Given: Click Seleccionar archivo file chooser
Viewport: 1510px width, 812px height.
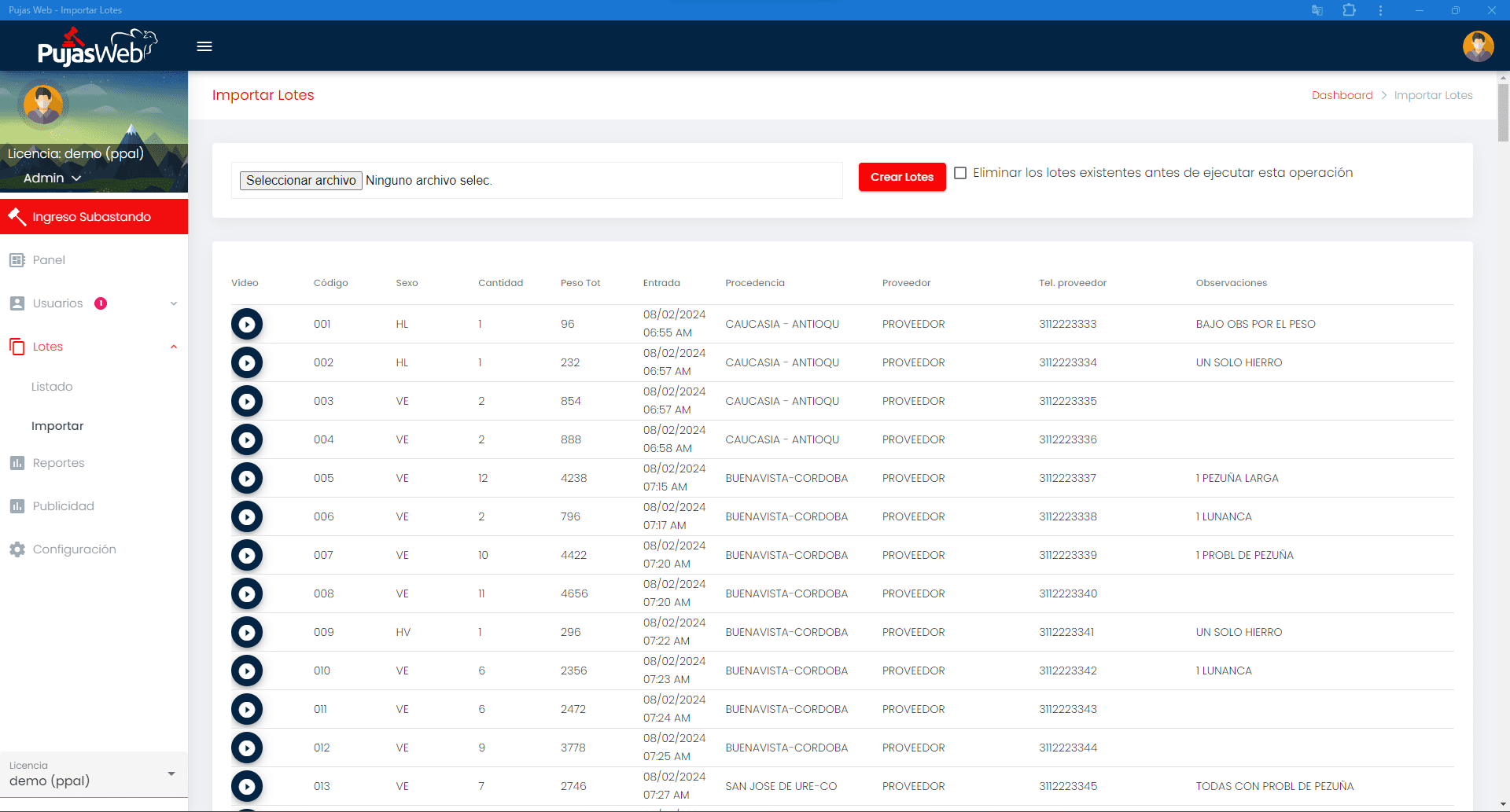Looking at the screenshot, I should click(300, 181).
